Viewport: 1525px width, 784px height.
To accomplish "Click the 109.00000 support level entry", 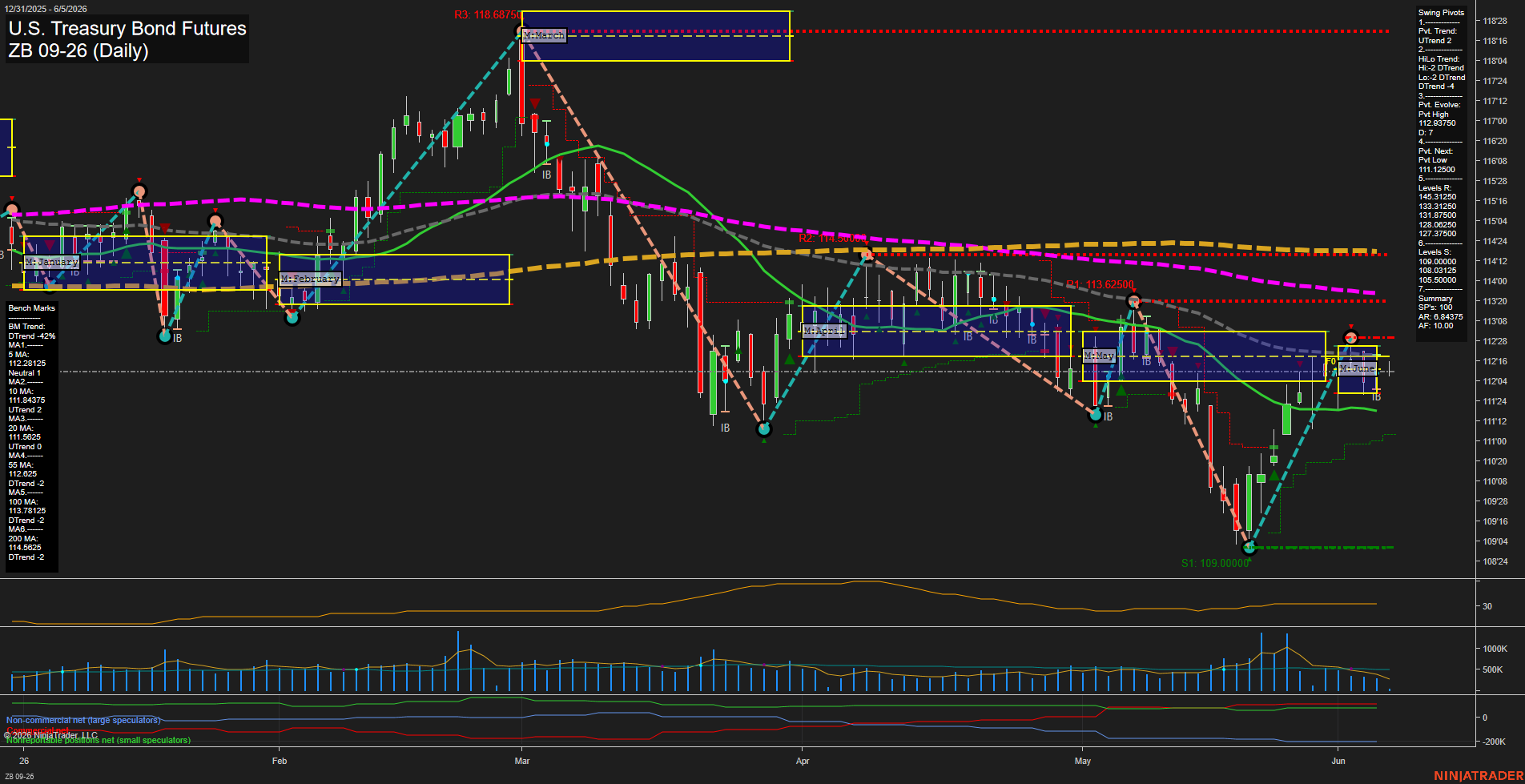I will tap(1437, 262).
